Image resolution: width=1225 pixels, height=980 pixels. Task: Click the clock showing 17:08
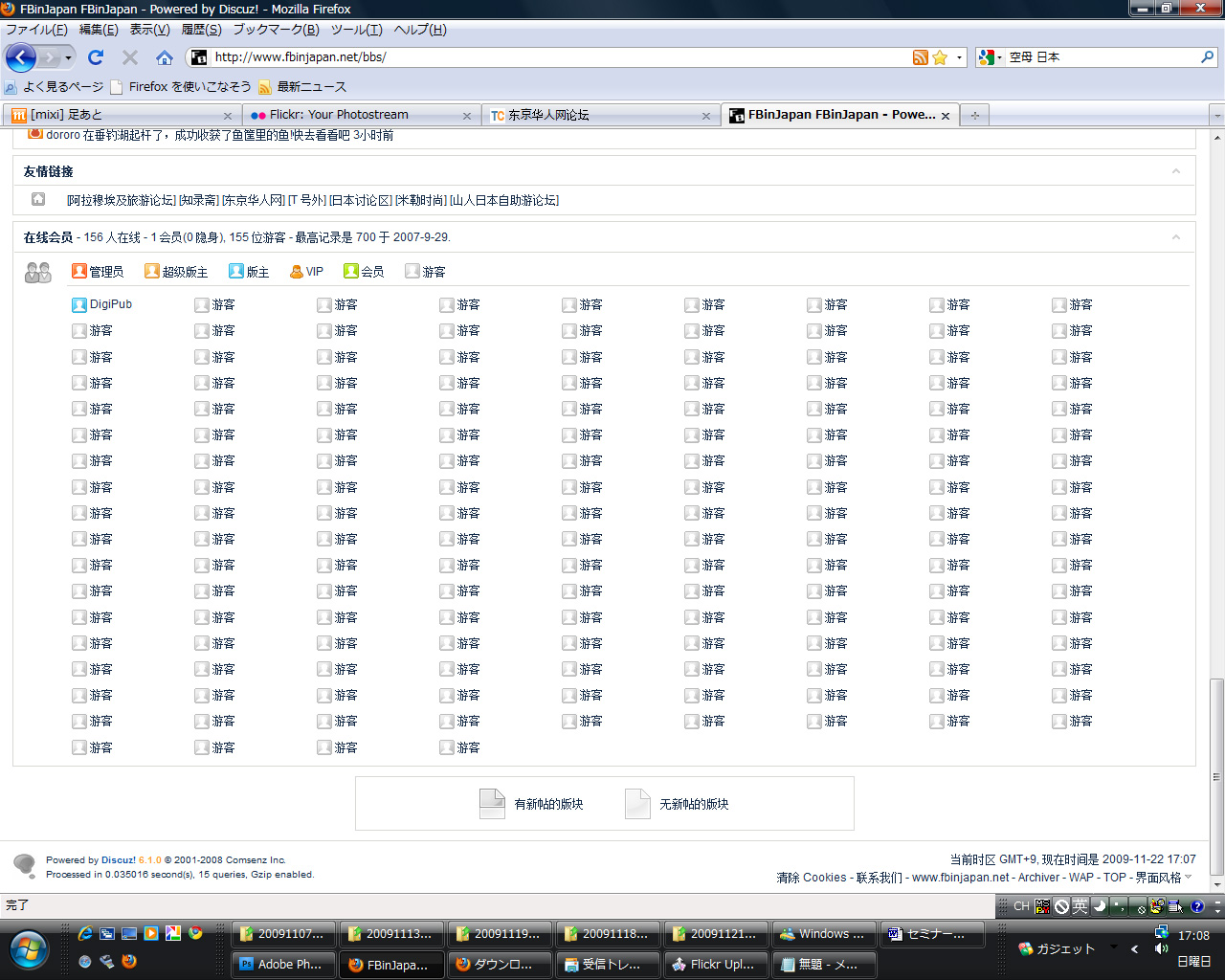(x=1193, y=936)
